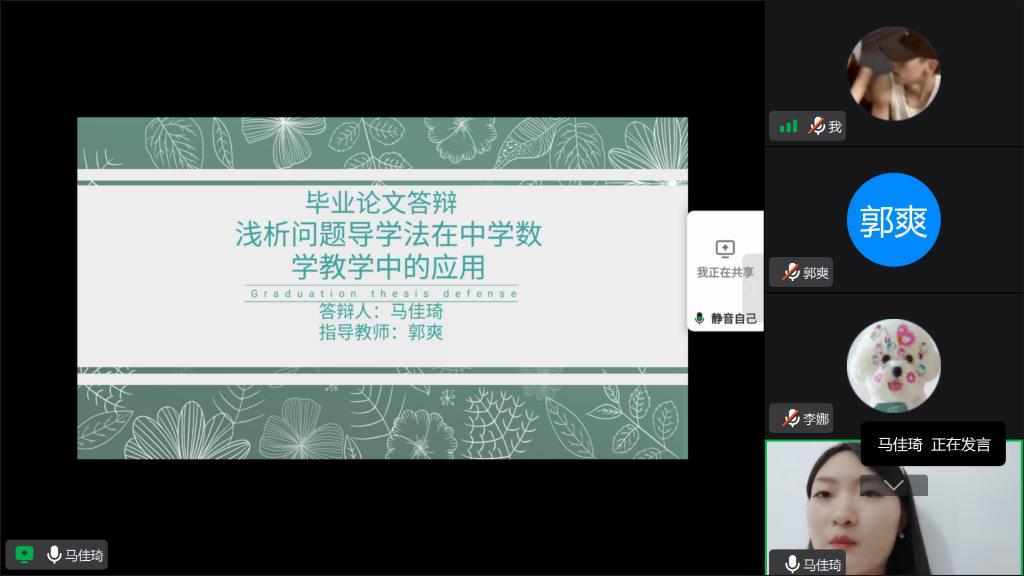Select the blue 郭爽 avatar circle

893,220
